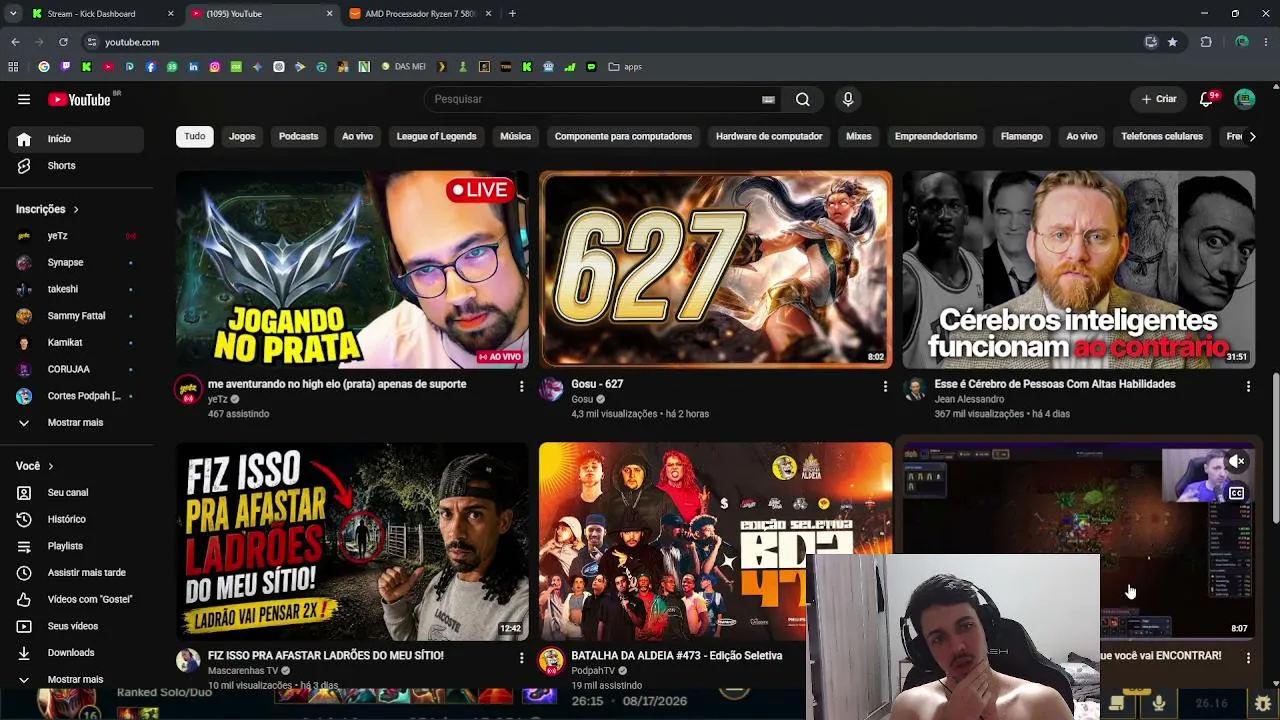
Task: Select the Jogos filter chip
Action: pos(242,136)
